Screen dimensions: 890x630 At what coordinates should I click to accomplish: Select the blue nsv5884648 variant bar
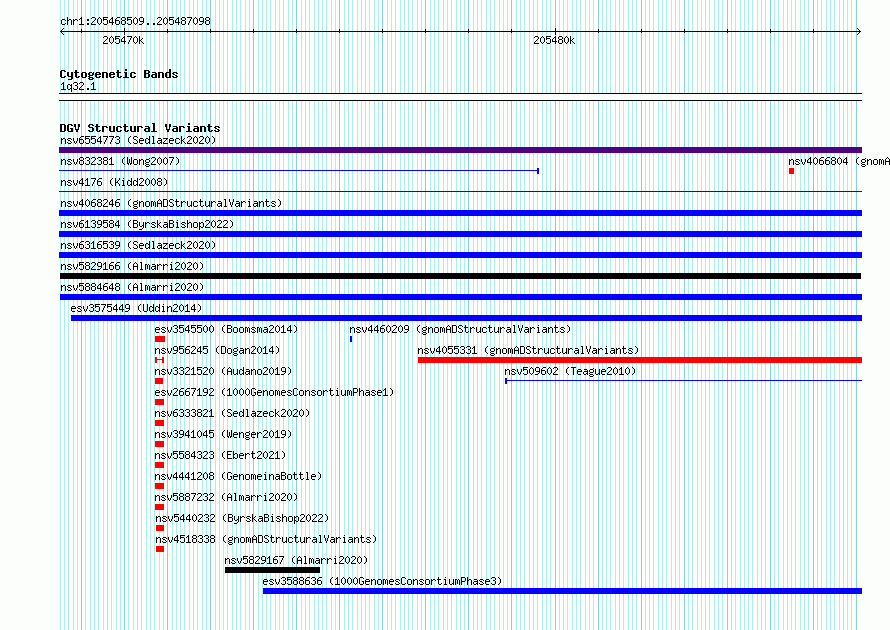click(461, 297)
